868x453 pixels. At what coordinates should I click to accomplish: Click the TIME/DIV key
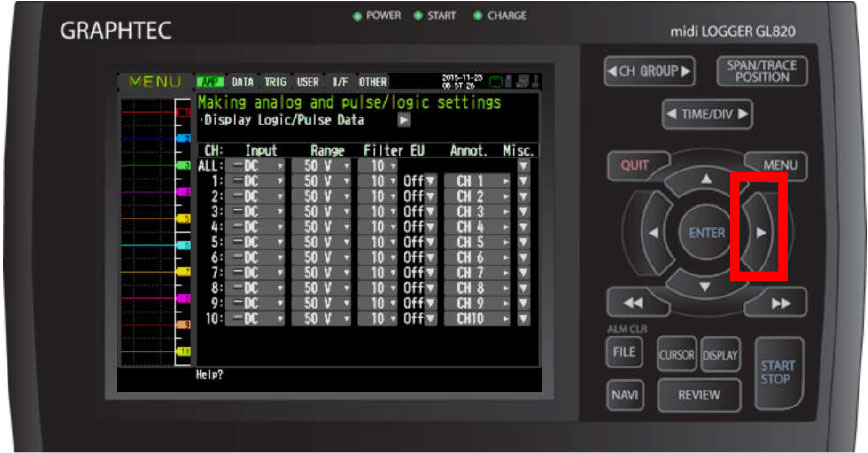tap(707, 114)
